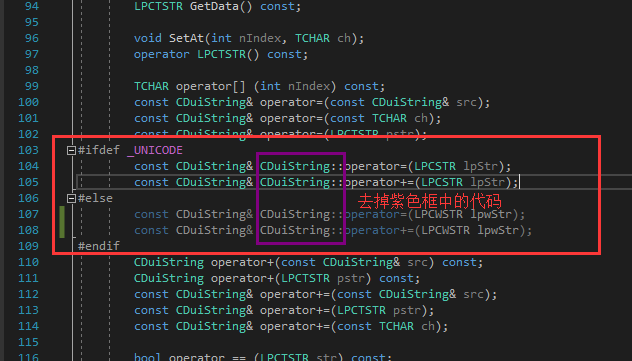Click nIndex parameter on line 99
The width and height of the screenshot is (632, 361).
pos(309,86)
